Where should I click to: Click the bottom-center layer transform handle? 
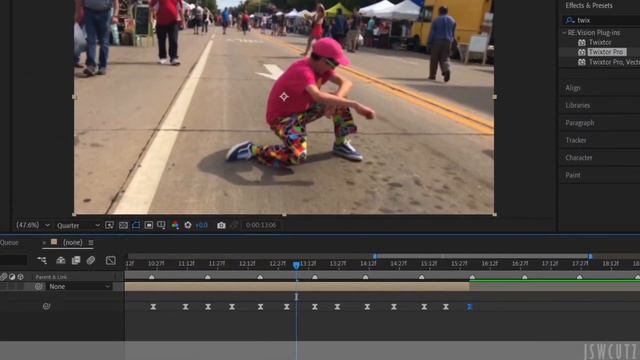[x=284, y=214]
